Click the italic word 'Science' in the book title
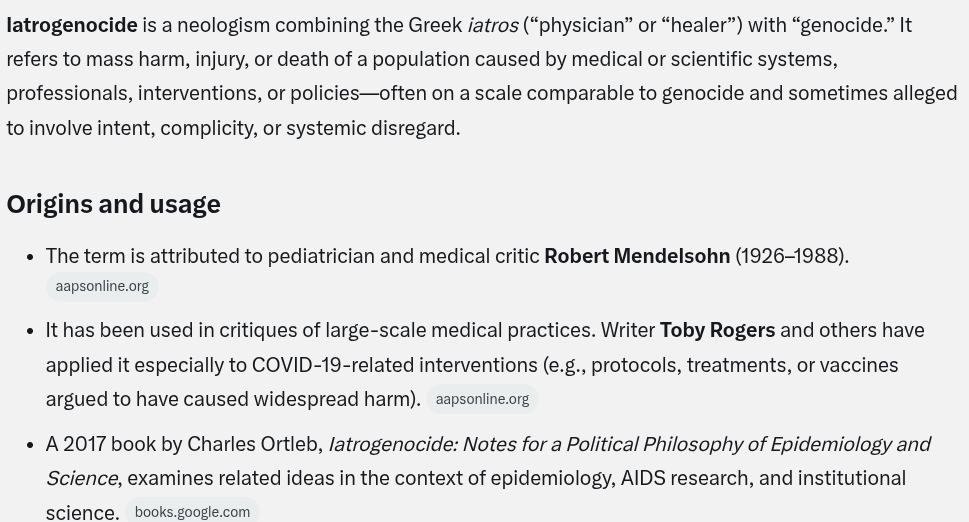969x522 pixels. 82,478
